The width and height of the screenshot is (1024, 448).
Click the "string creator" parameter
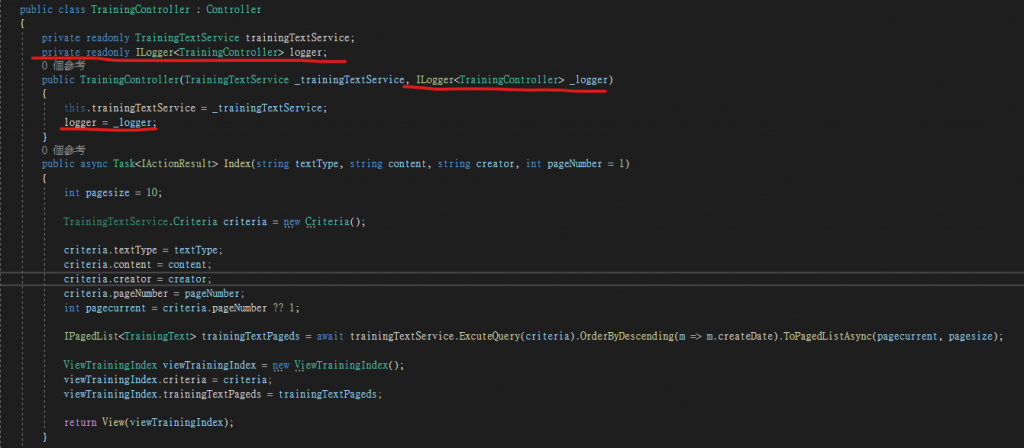(475, 164)
